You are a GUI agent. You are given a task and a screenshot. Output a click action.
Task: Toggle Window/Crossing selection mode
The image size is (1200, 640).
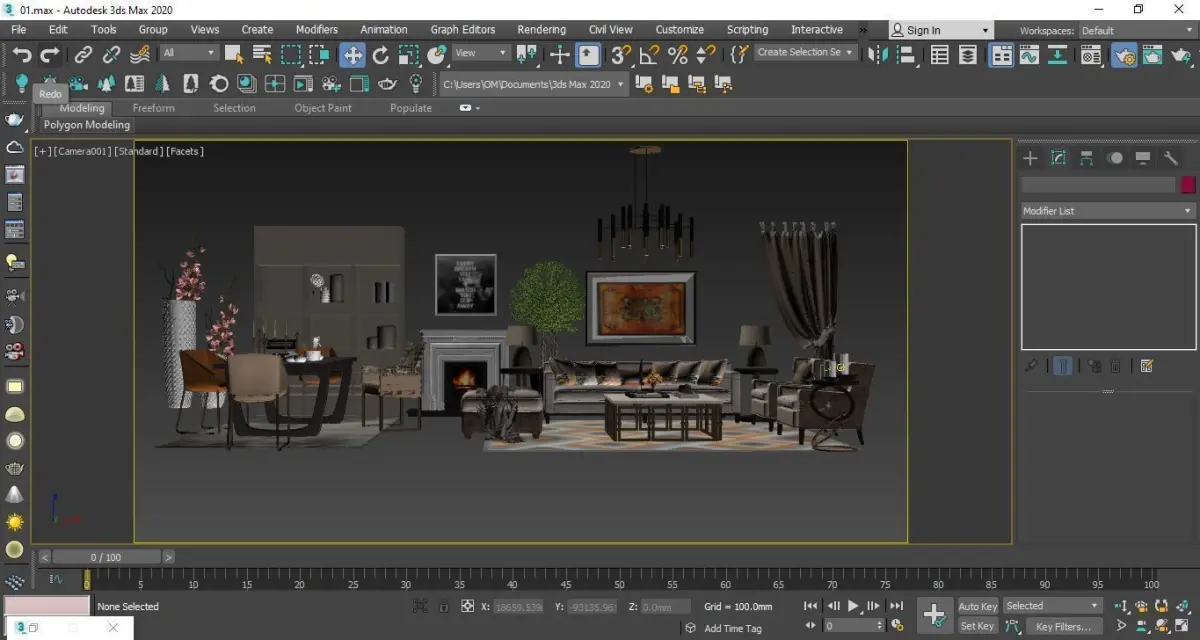click(x=320, y=54)
